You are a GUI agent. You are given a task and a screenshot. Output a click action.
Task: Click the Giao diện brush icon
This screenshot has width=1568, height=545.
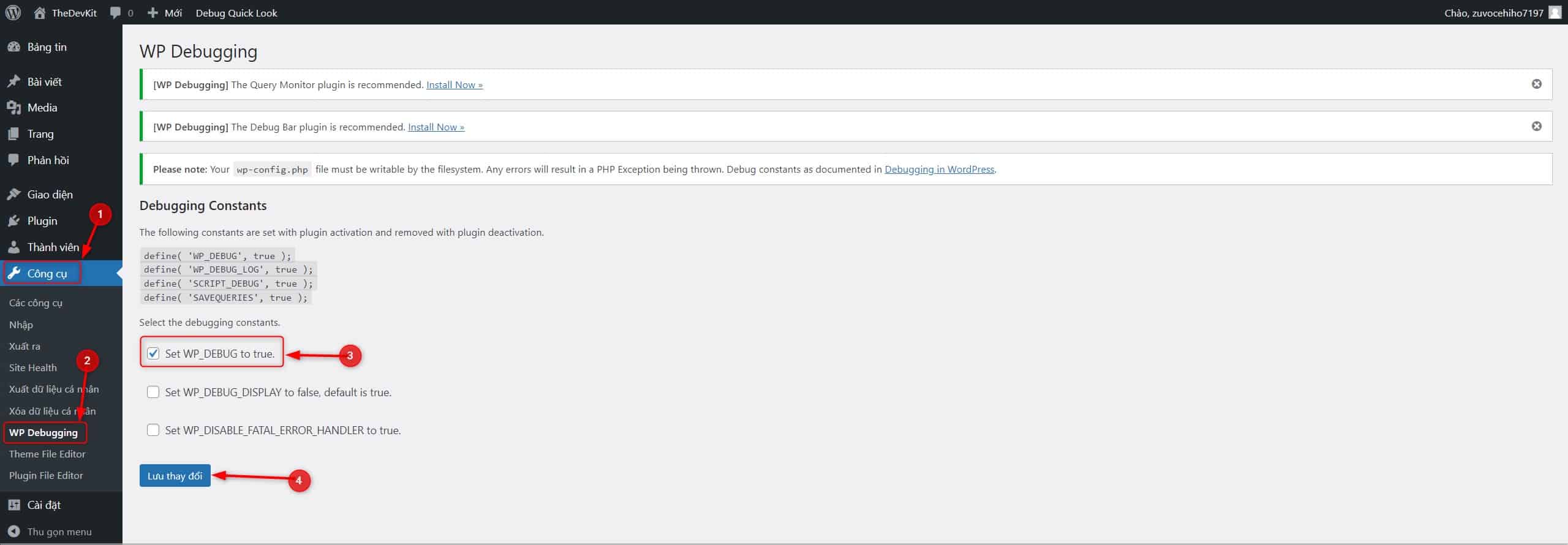pyautogui.click(x=13, y=195)
